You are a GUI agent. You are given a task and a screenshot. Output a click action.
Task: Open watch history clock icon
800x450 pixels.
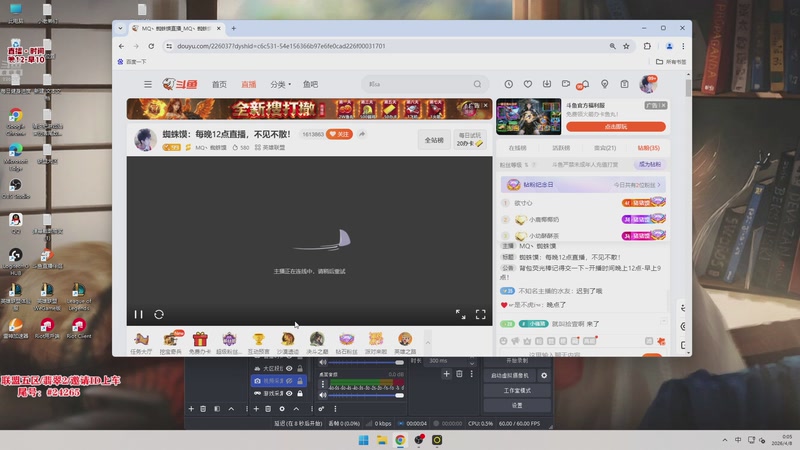pyautogui.click(x=509, y=84)
